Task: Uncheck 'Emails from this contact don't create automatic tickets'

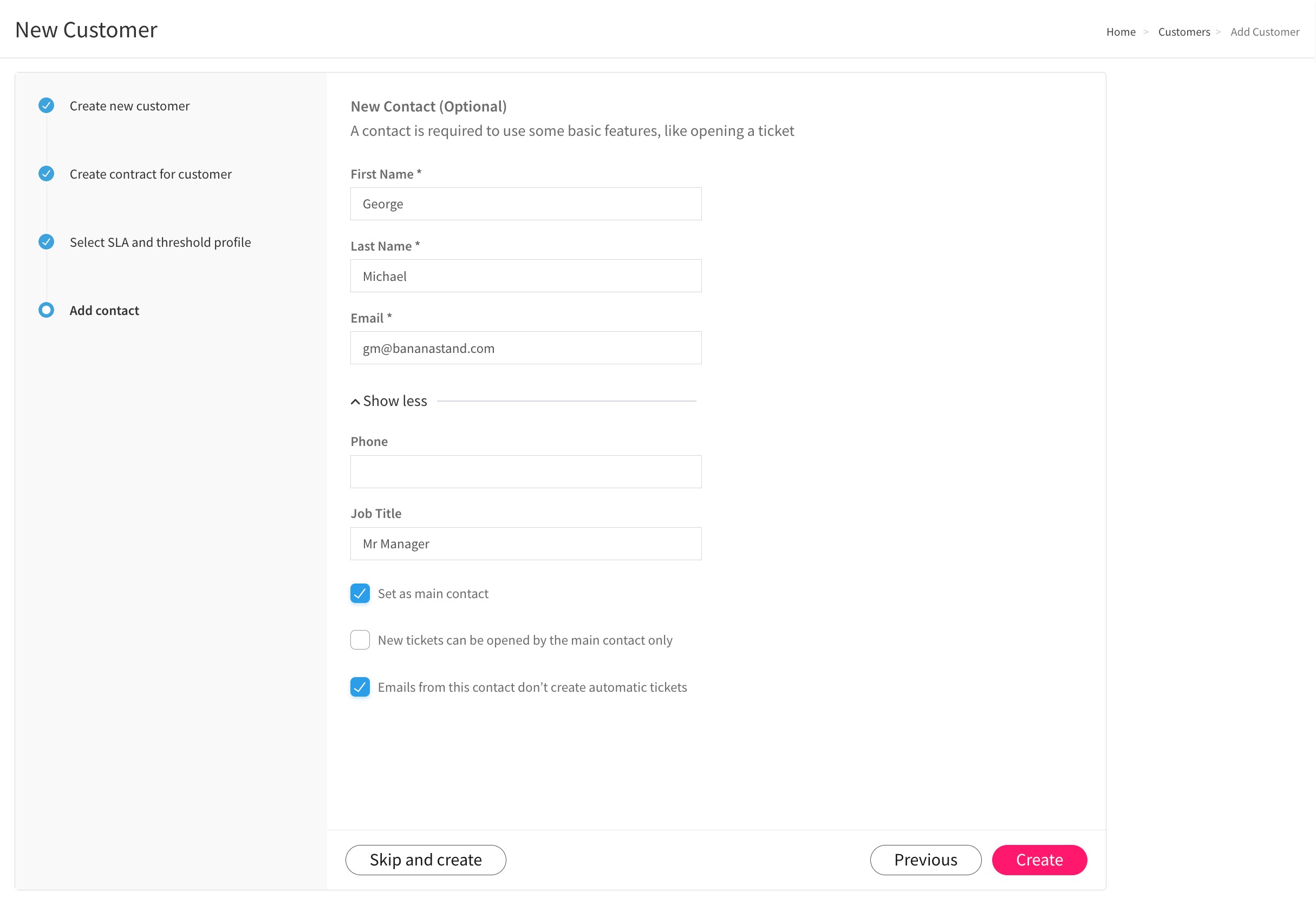Action: point(360,687)
